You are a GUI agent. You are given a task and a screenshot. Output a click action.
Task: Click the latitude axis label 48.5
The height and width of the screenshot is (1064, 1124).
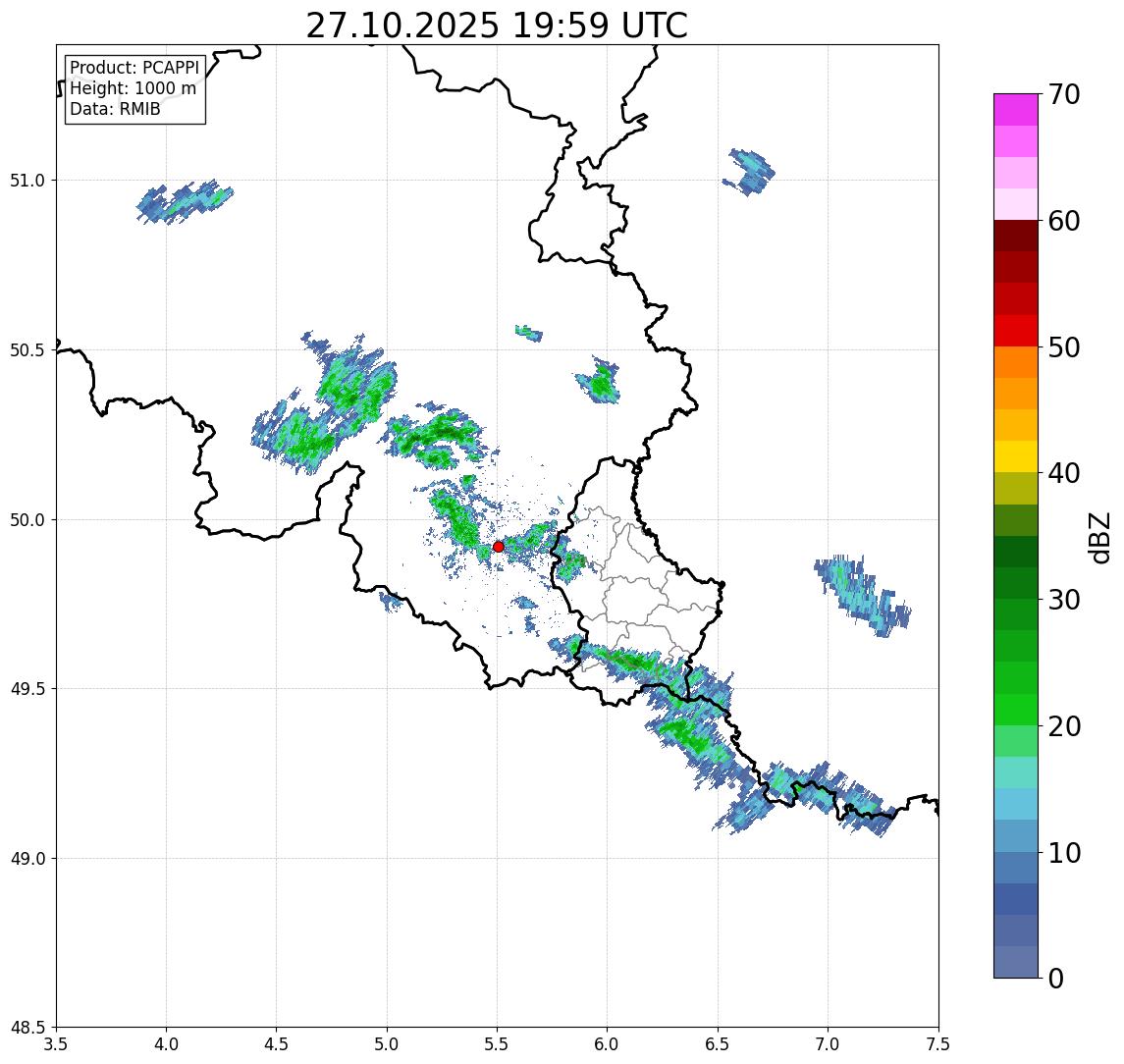(x=27, y=1027)
